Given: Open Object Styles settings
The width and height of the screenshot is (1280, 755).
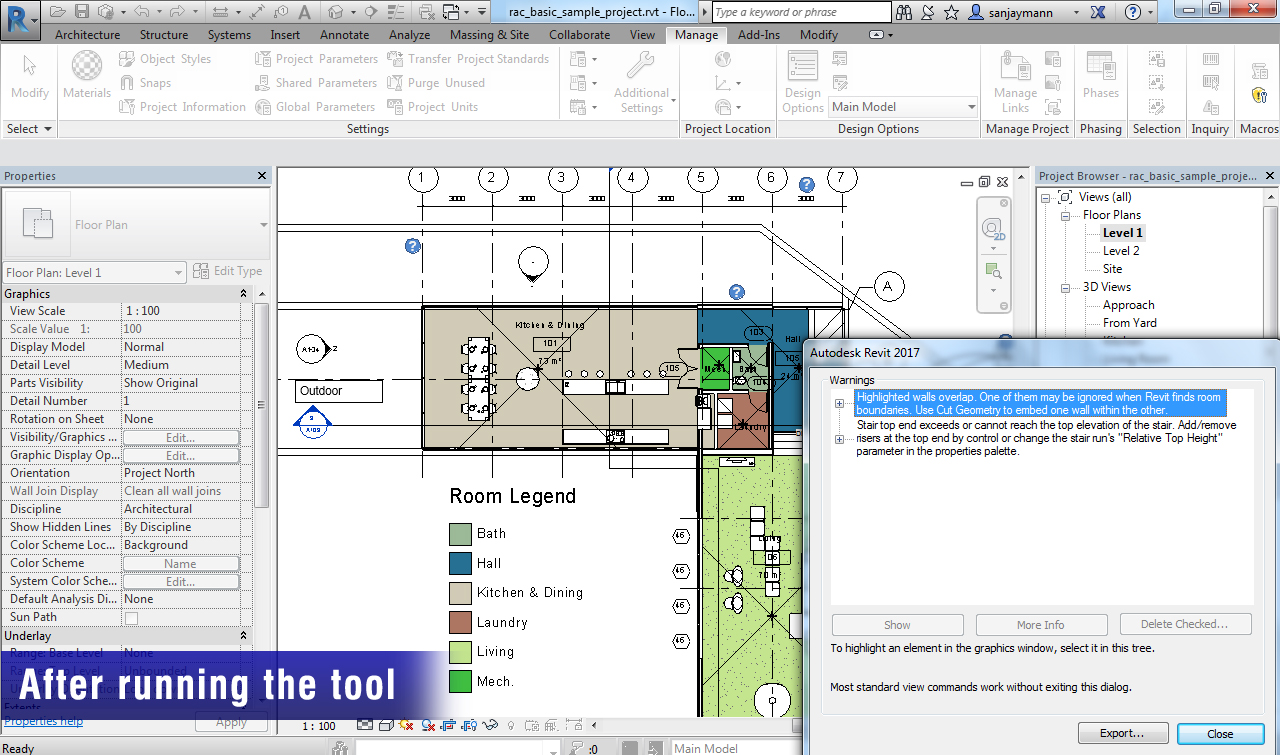Looking at the screenshot, I should point(165,59).
